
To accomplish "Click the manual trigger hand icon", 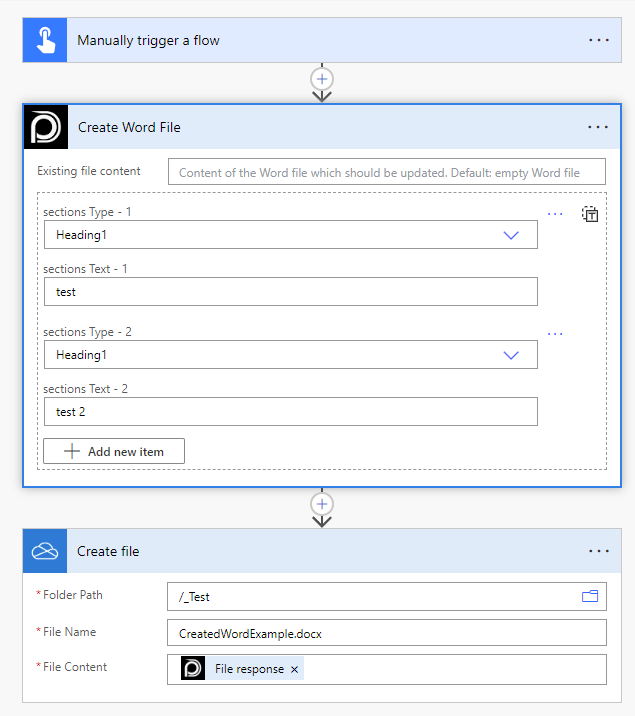I will (x=45, y=40).
